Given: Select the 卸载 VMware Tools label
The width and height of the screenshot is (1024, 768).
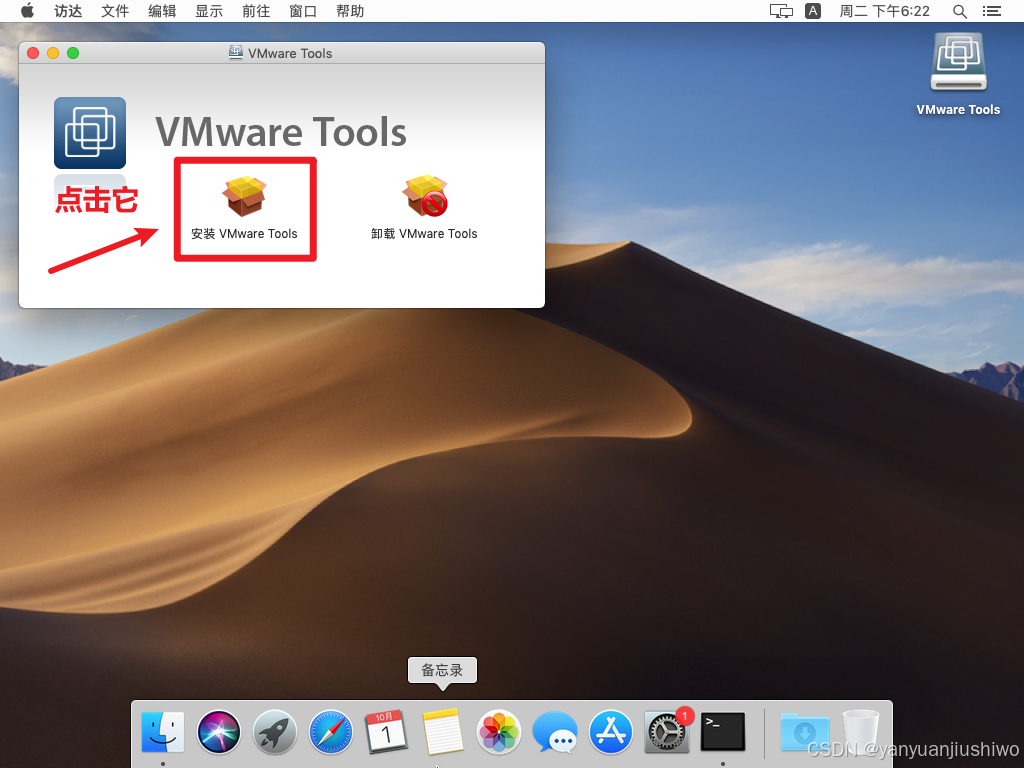Looking at the screenshot, I should click(424, 234).
